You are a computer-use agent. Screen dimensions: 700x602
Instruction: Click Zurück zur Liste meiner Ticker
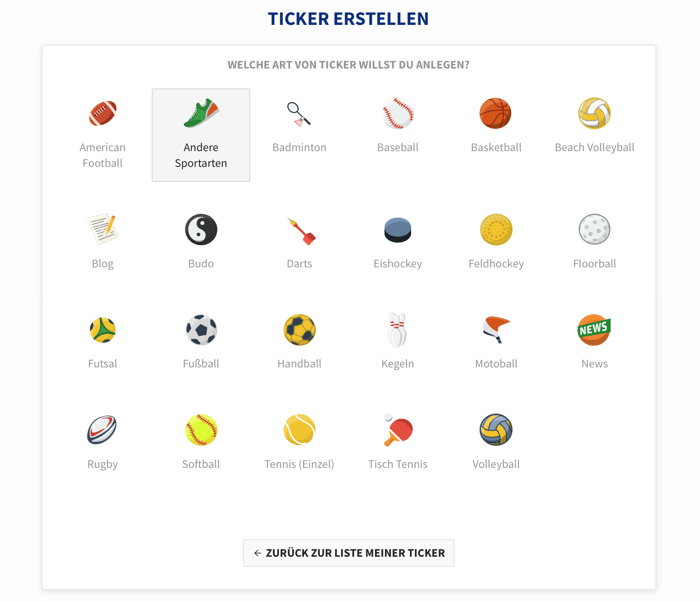coord(349,553)
